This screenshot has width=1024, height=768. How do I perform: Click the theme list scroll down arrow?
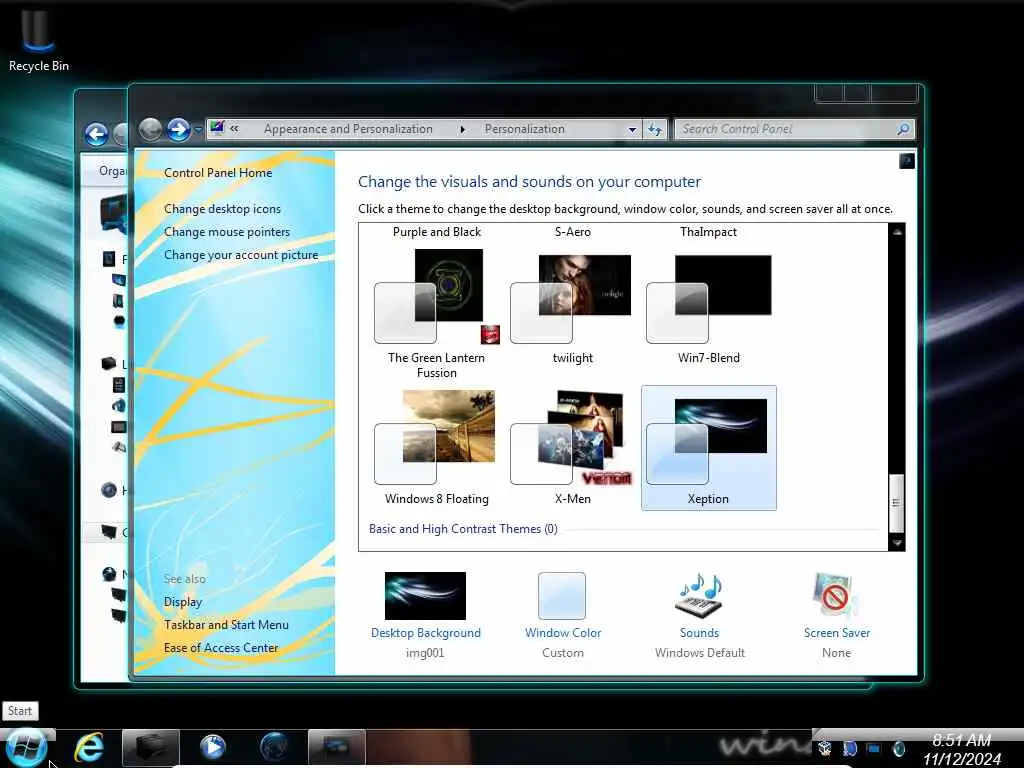pos(897,543)
